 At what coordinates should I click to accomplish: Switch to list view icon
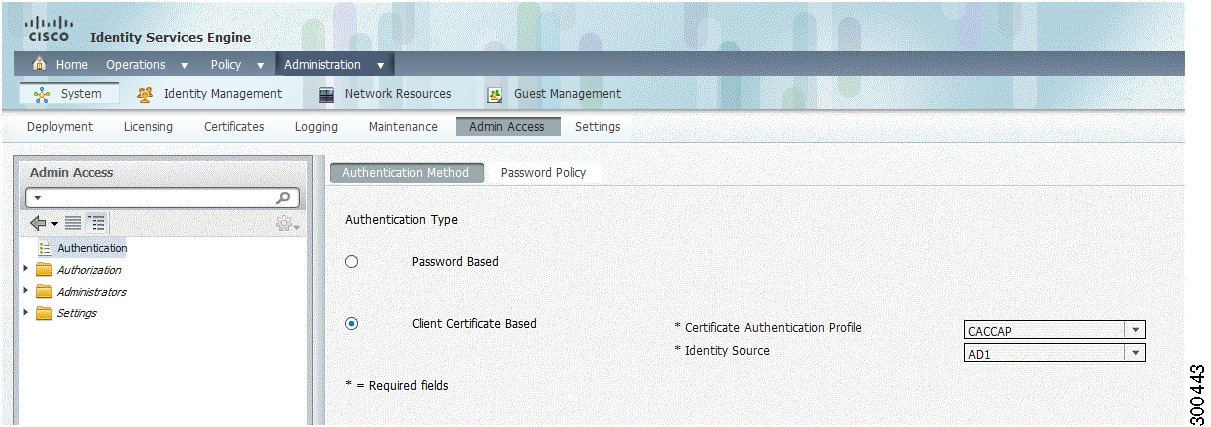(x=74, y=223)
